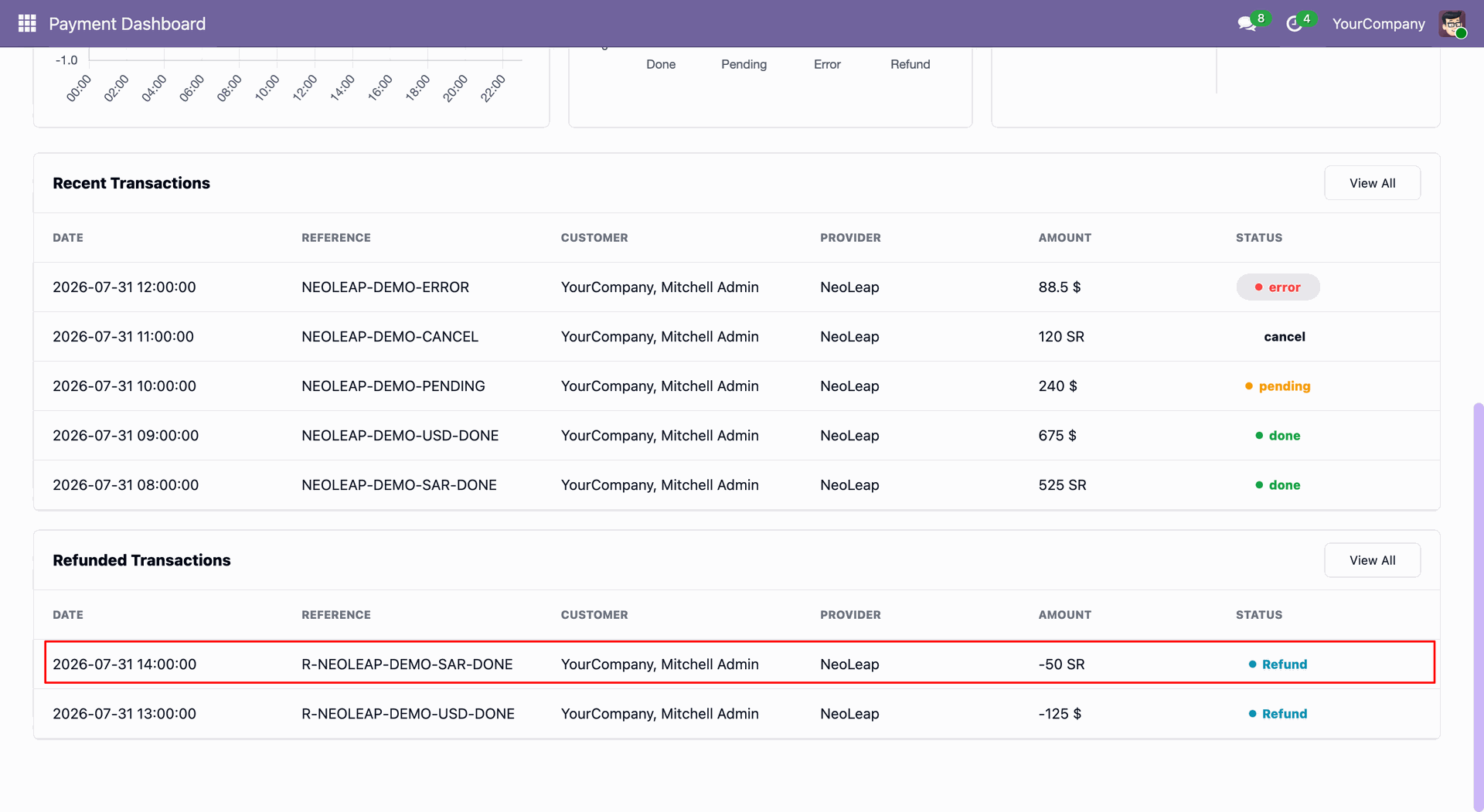View all refunded transactions
Screen dimensions: 1484x812
tap(1372, 560)
